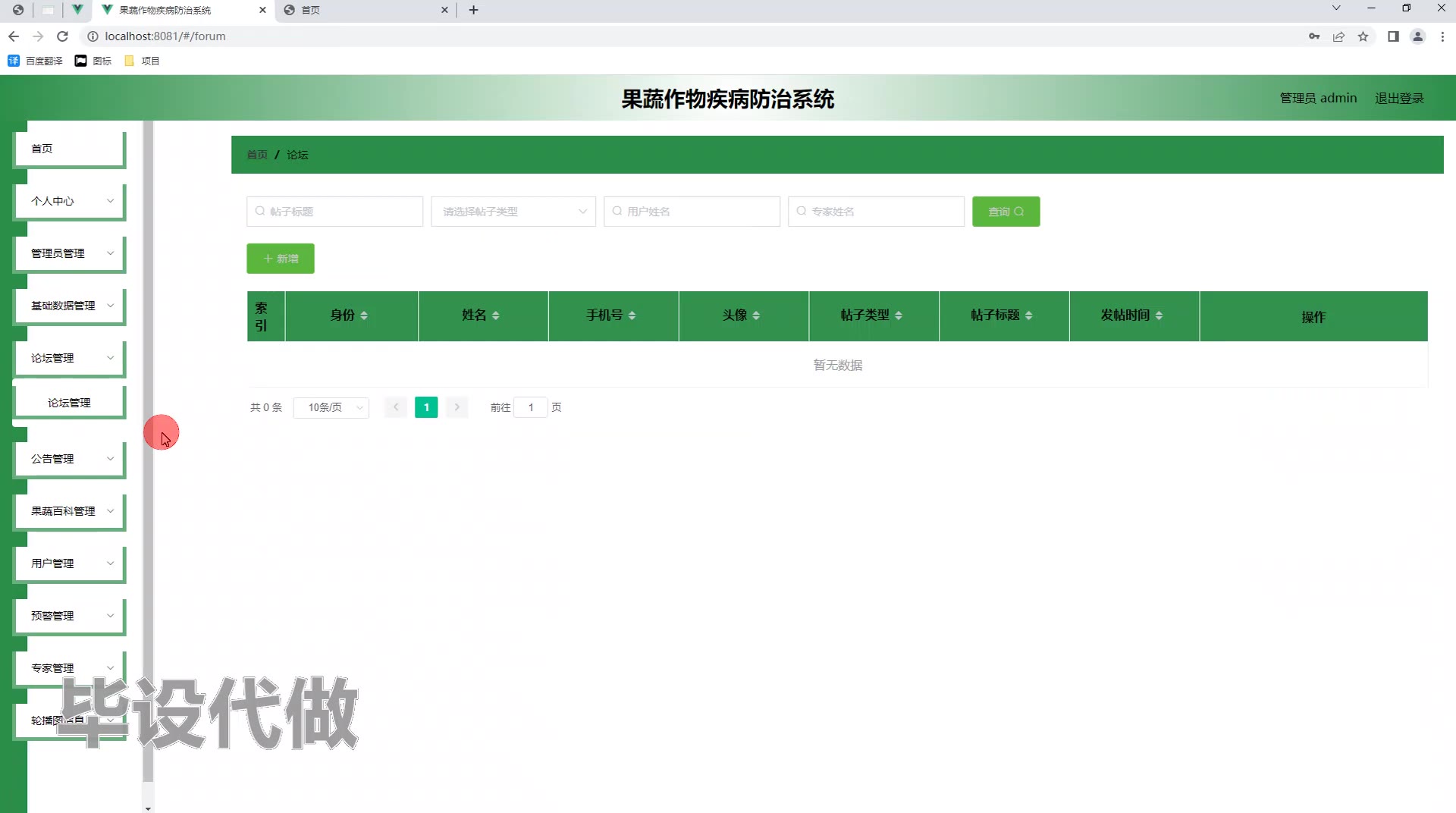Viewport: 1456px width, 813px height.
Task: Open the share page icon
Action: 1339,36
